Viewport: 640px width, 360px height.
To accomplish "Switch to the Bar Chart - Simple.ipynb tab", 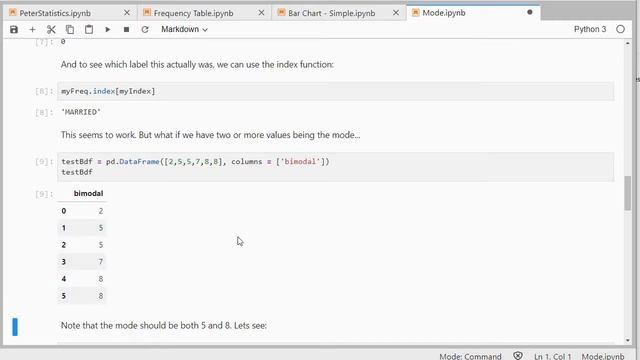I will point(331,13).
